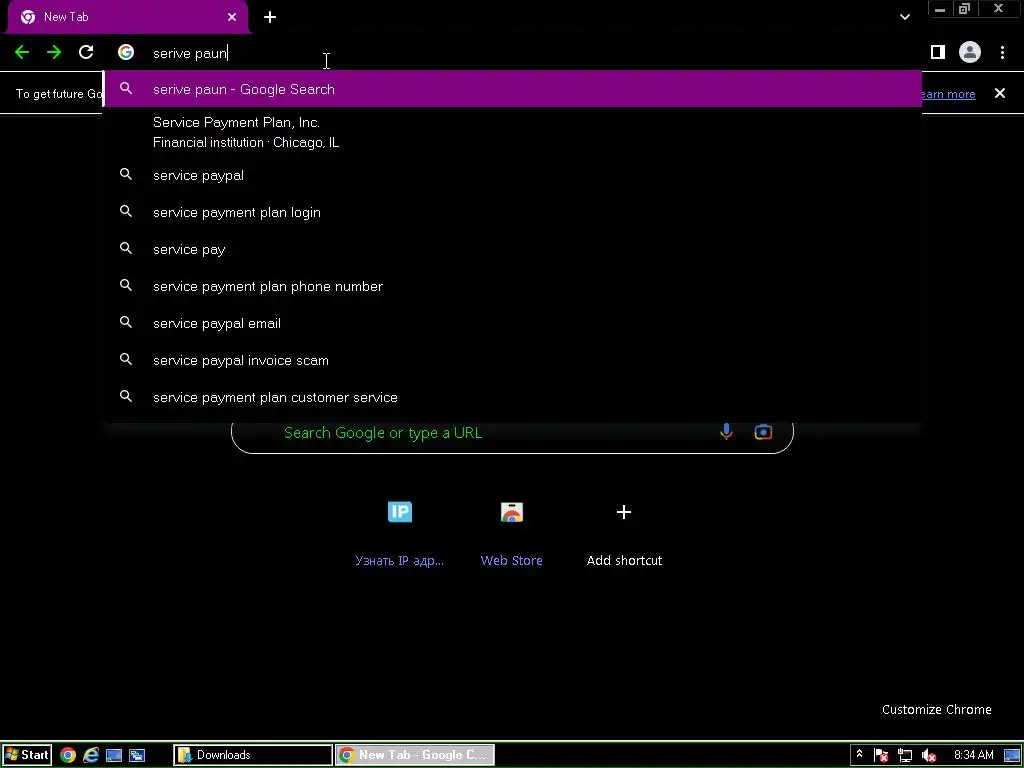The height and width of the screenshot is (768, 1024).
Task: Select New Tab - Google Chrome taskbar button
Action: click(415, 755)
